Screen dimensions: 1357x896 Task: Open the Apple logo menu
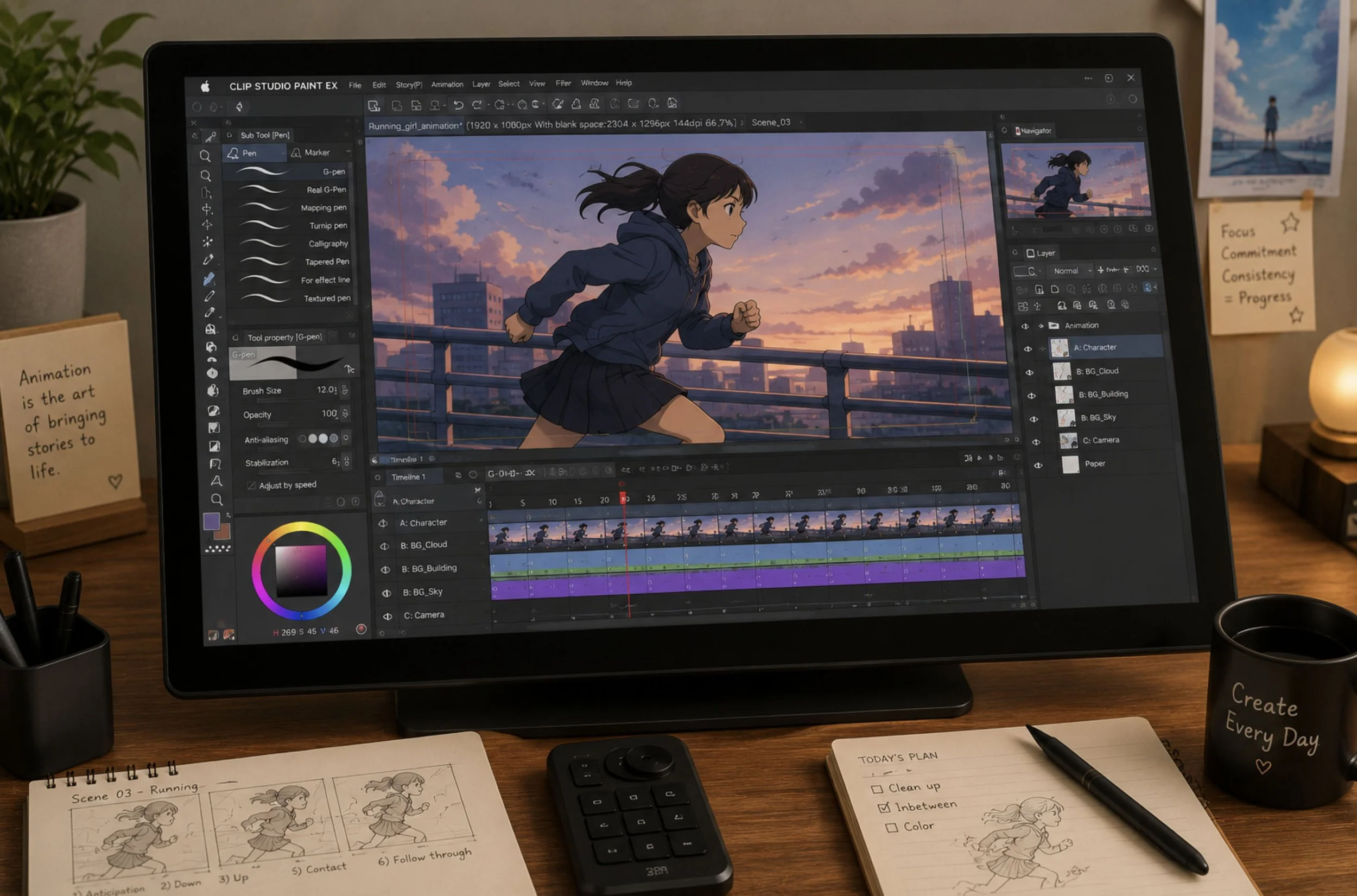point(205,86)
